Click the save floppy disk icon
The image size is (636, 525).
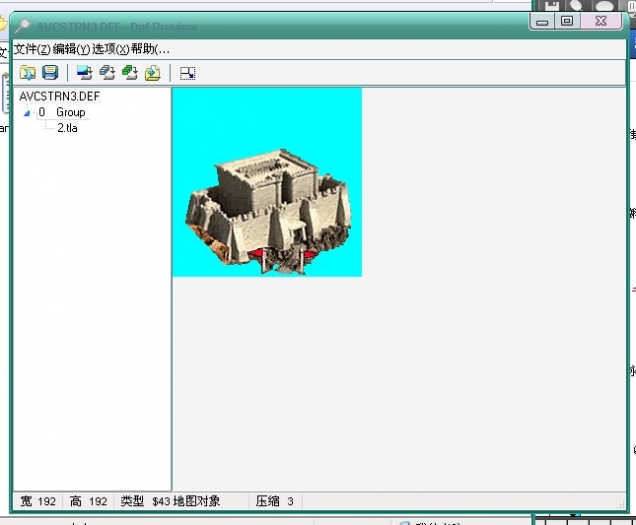49,72
